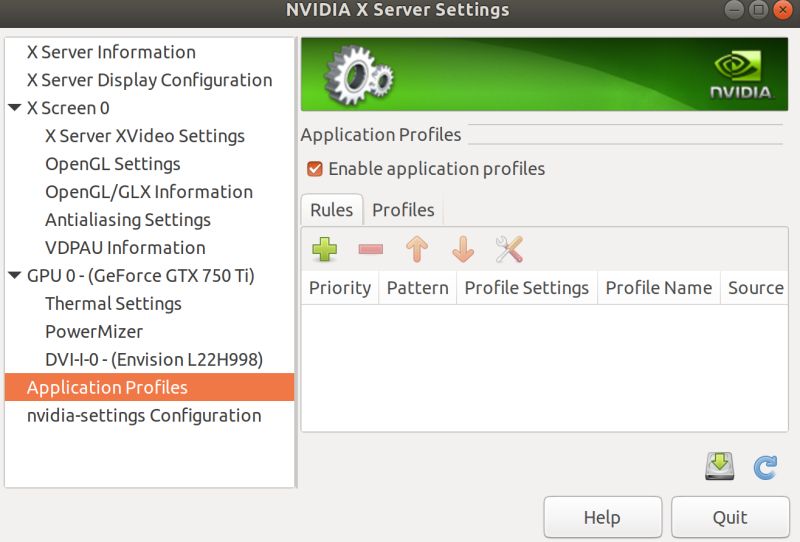Open X Server Display Configuration

(x=149, y=80)
